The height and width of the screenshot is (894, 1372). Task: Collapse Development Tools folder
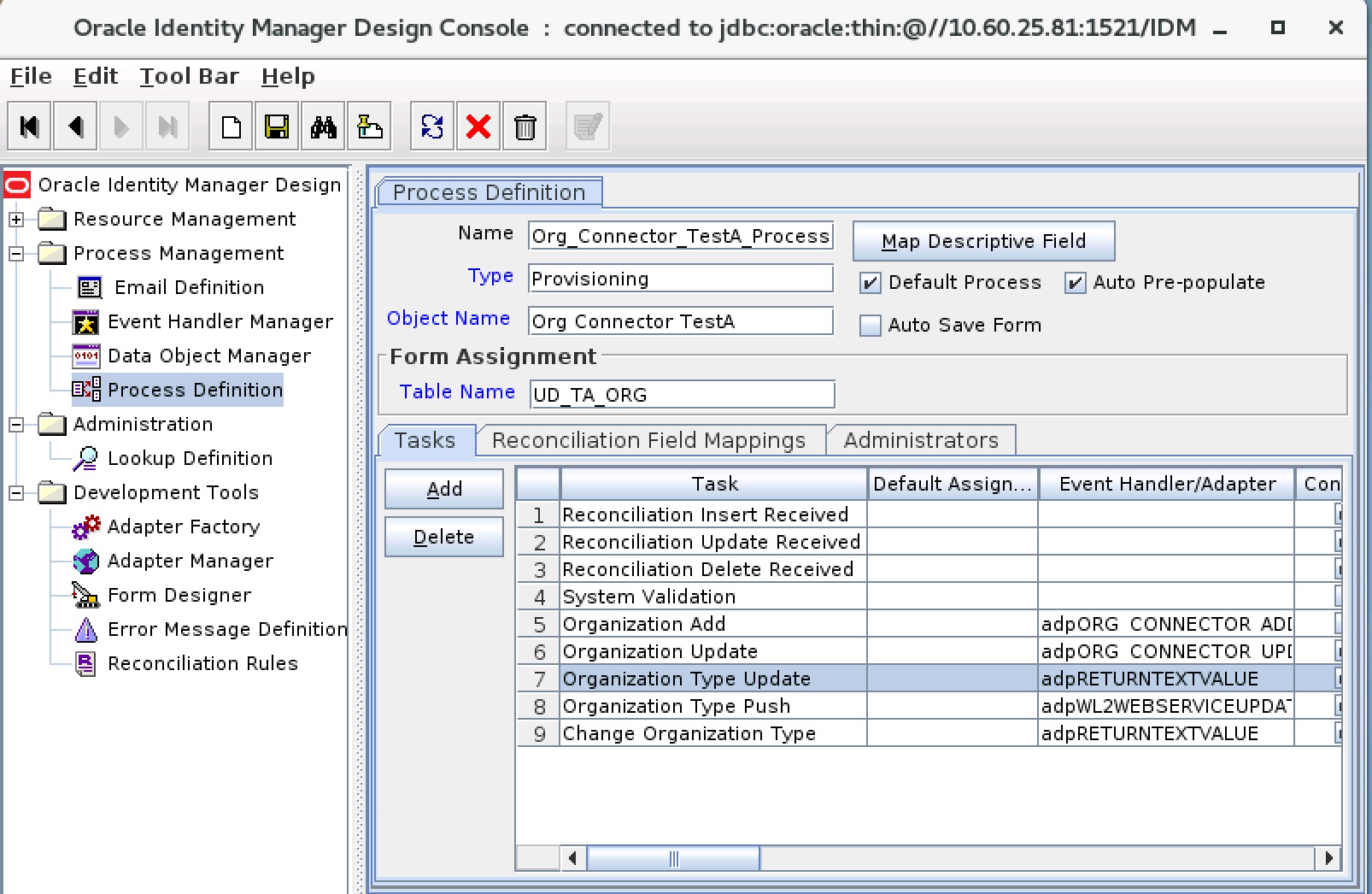pos(16,493)
